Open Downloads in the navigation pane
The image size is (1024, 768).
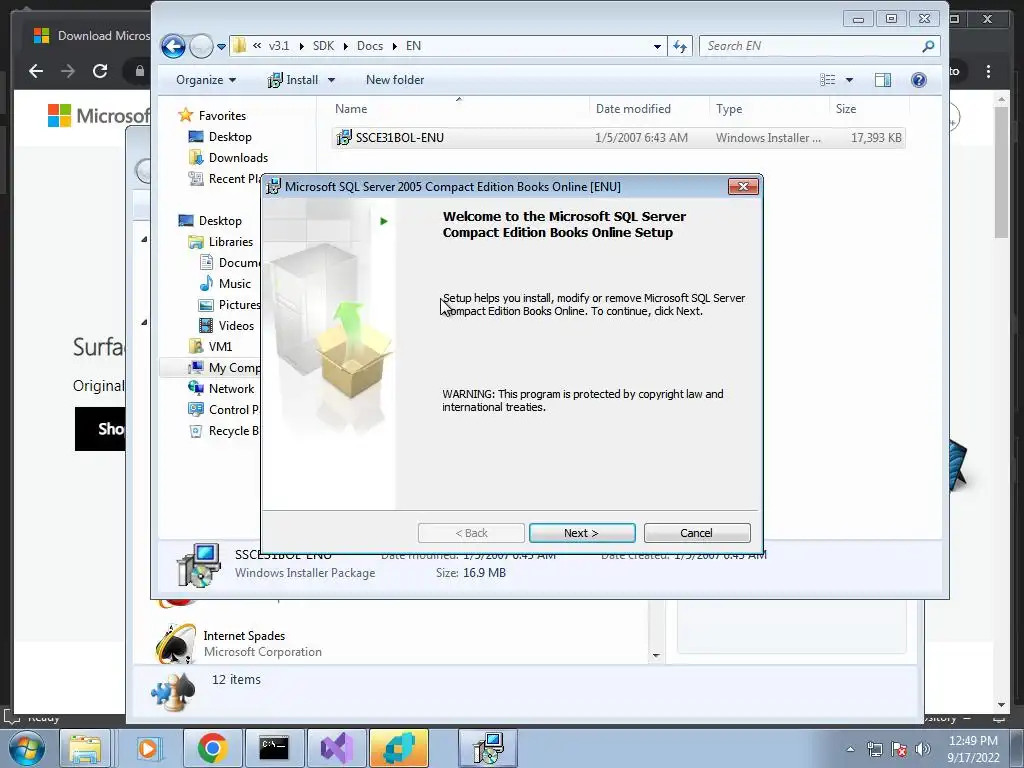[x=238, y=157]
